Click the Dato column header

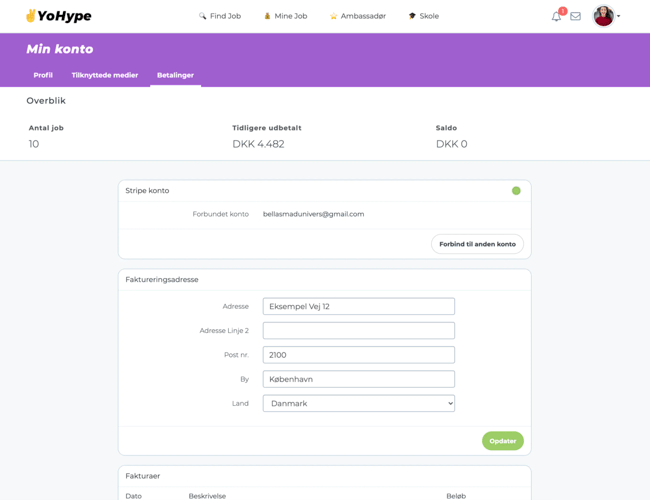tap(133, 496)
